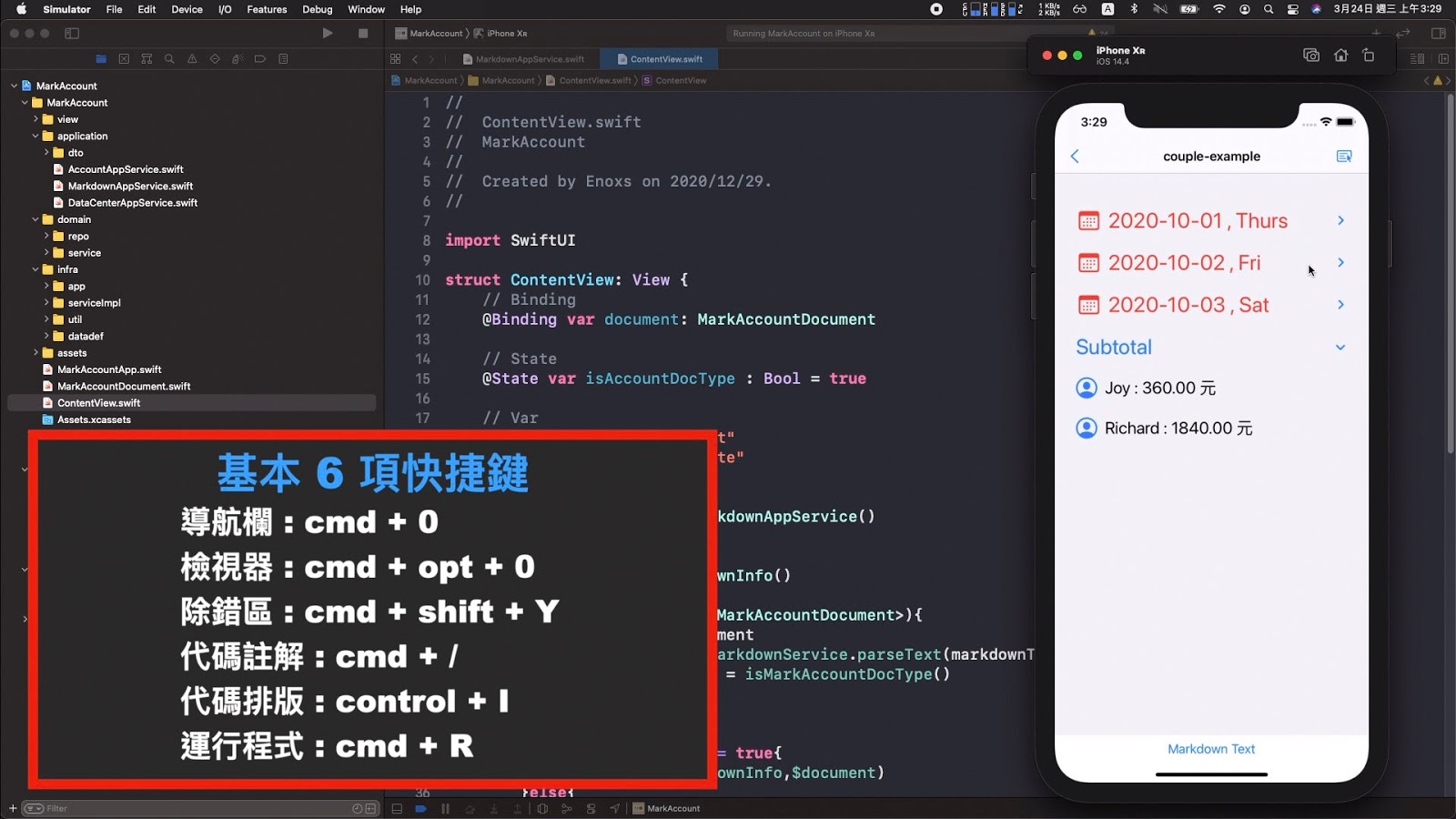This screenshot has height=819, width=1456.
Task: Open the 2020-10-01, Thurs entry
Action: [1211, 221]
